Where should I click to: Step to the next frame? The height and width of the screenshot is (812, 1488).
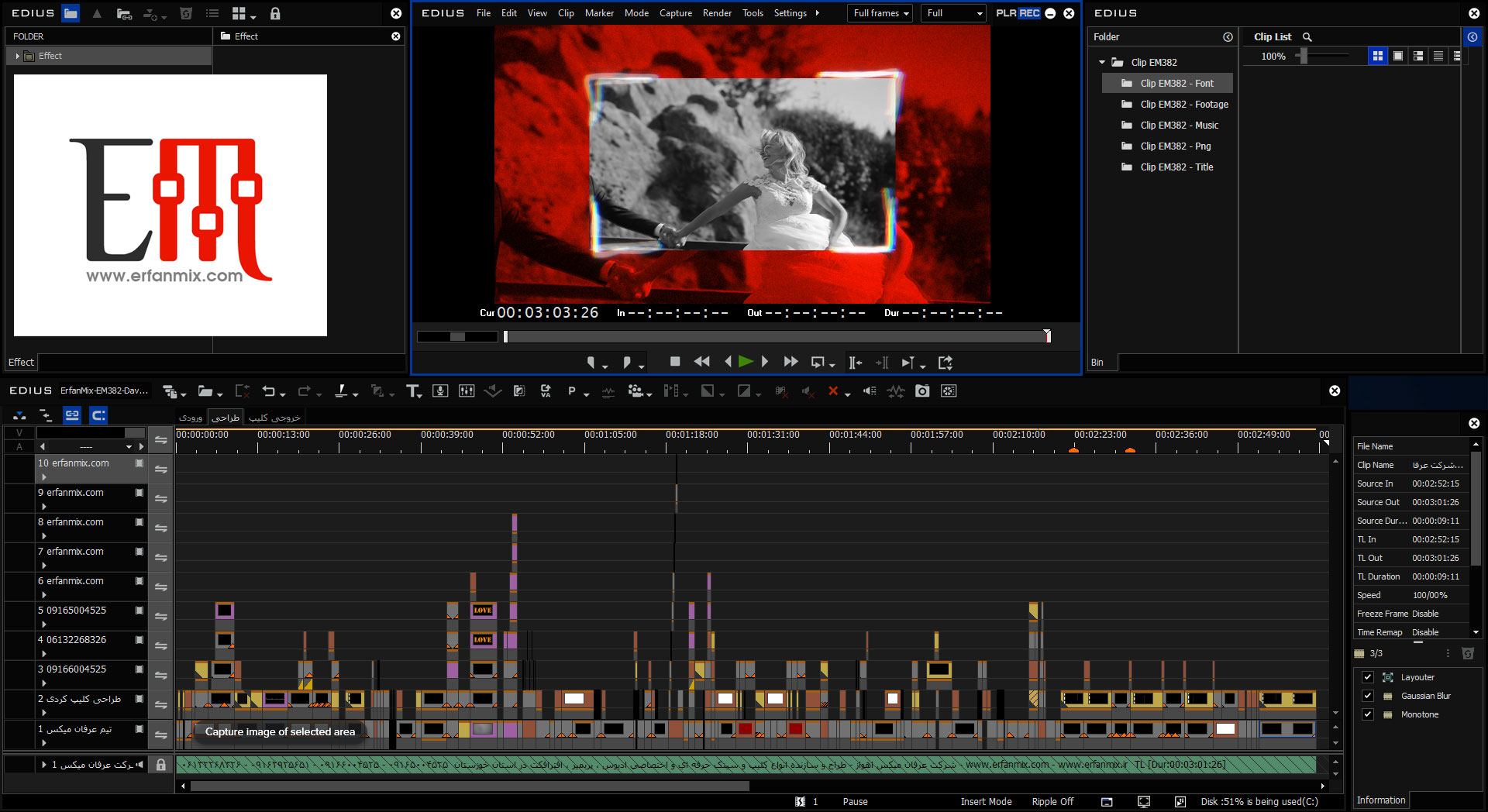[x=765, y=361]
